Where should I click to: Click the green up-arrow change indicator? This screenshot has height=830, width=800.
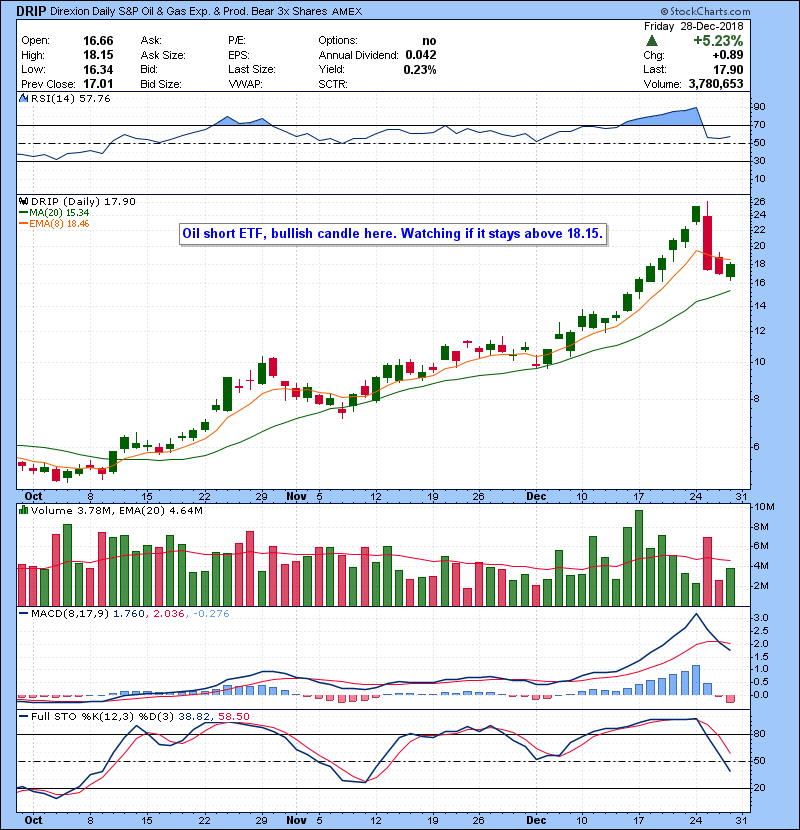click(x=652, y=40)
